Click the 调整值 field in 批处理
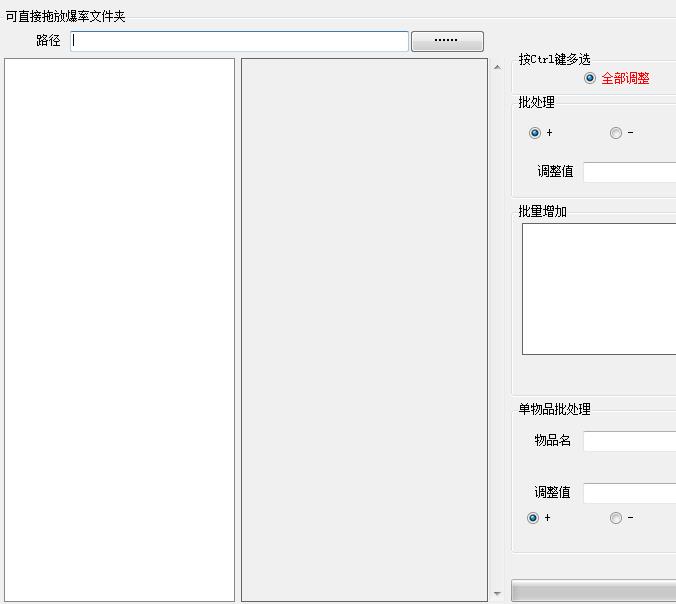This screenshot has width=676, height=604. coord(629,172)
